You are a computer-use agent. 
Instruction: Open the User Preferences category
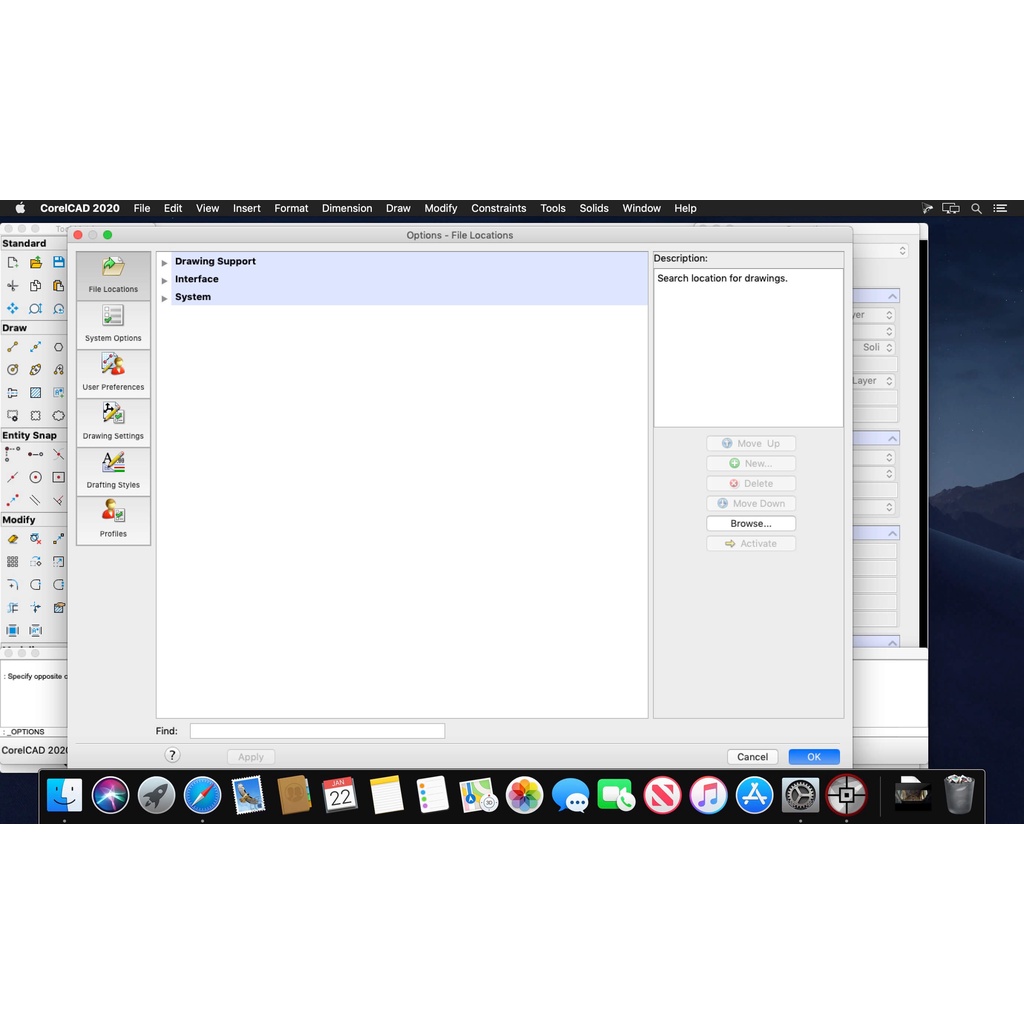pyautogui.click(x=113, y=373)
